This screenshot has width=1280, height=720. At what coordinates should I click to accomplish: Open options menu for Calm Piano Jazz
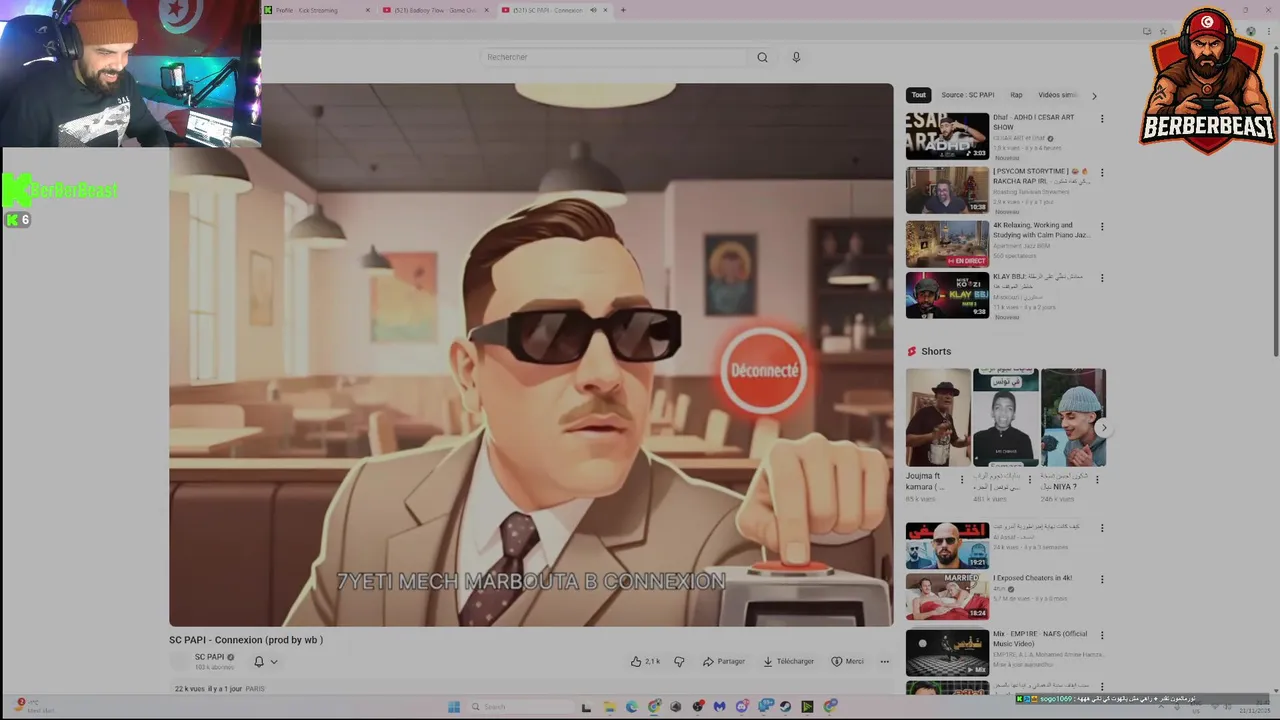(x=1102, y=227)
